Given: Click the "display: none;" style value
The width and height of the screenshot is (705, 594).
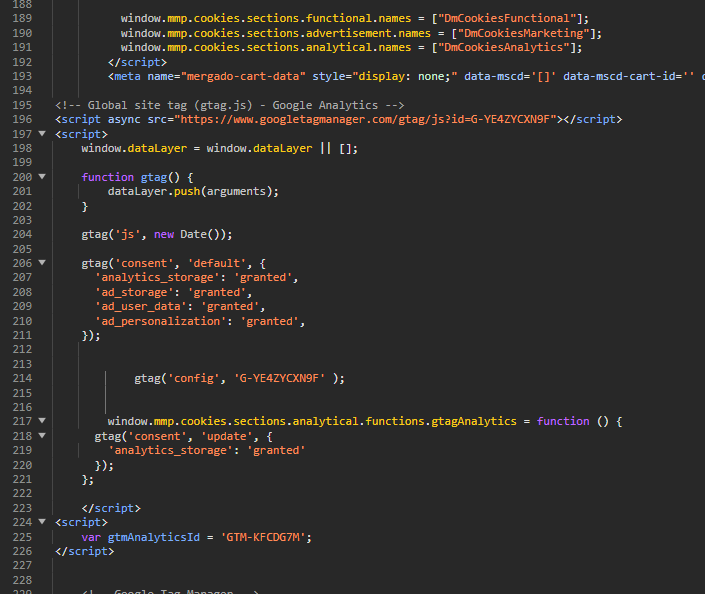Looking at the screenshot, I should [405, 76].
